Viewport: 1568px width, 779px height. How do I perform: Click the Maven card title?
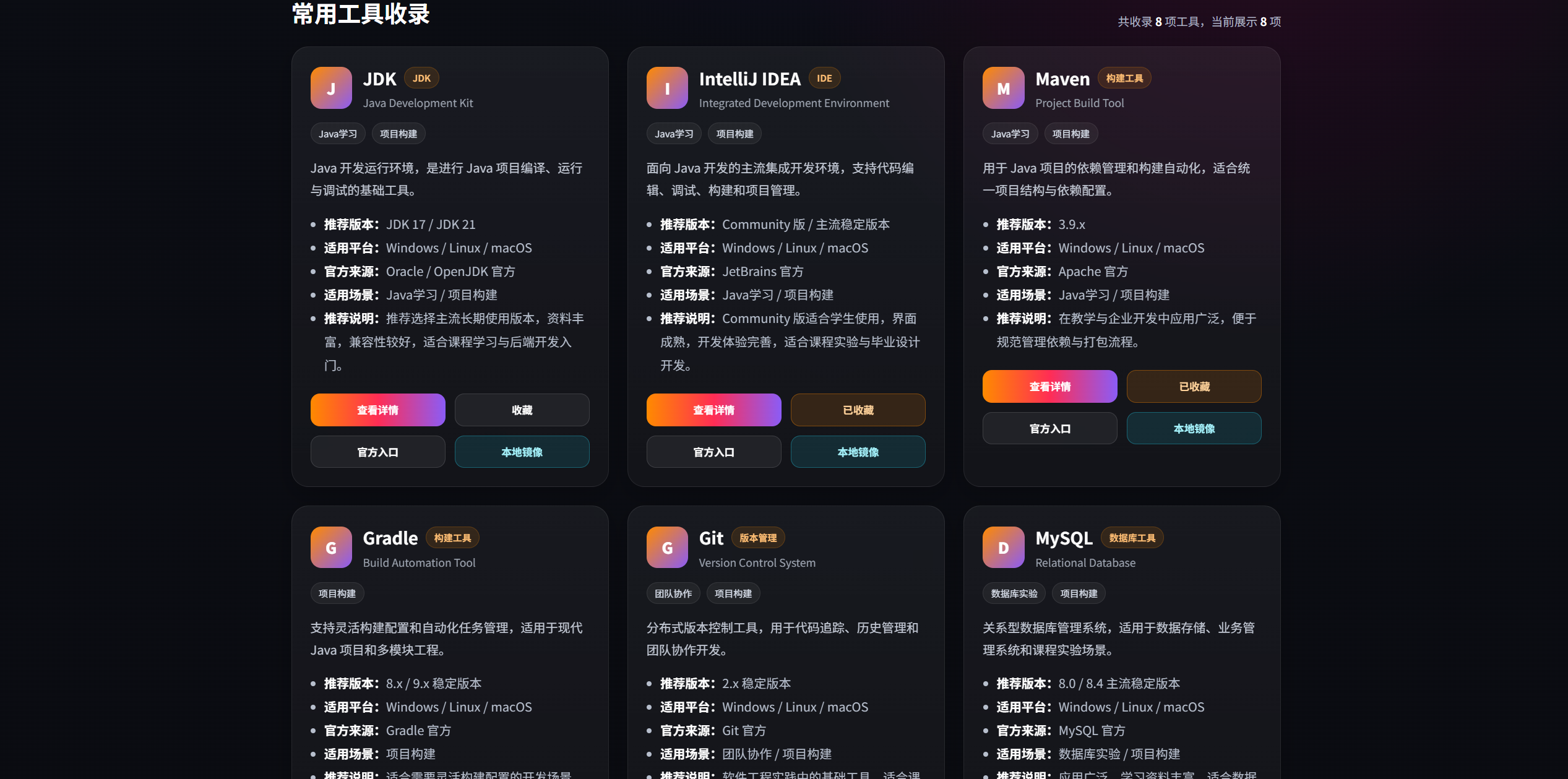[x=1062, y=79]
